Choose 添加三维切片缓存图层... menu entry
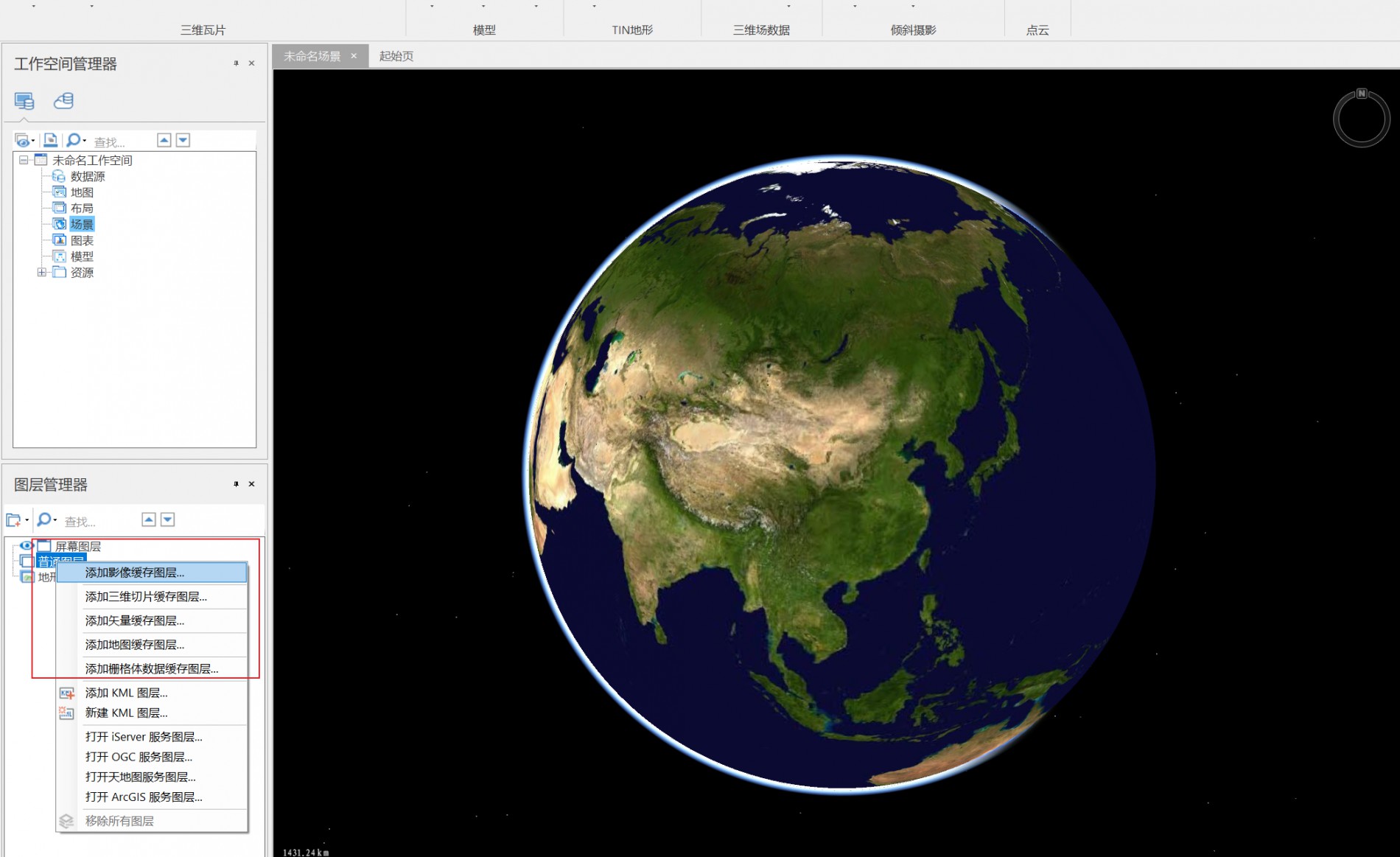Image resolution: width=1400 pixels, height=857 pixels. click(152, 597)
